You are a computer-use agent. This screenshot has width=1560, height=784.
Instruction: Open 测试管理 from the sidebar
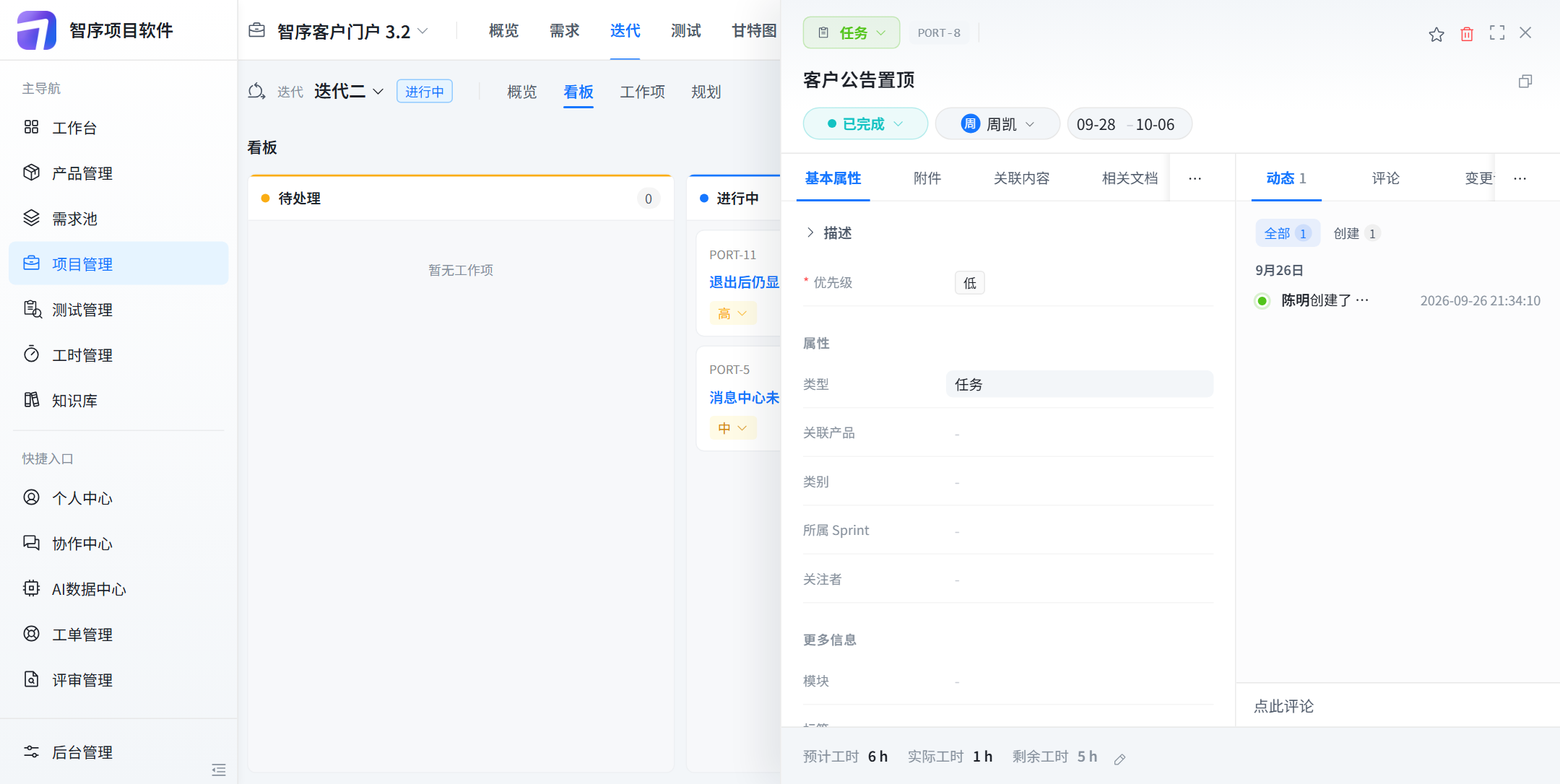(118, 310)
